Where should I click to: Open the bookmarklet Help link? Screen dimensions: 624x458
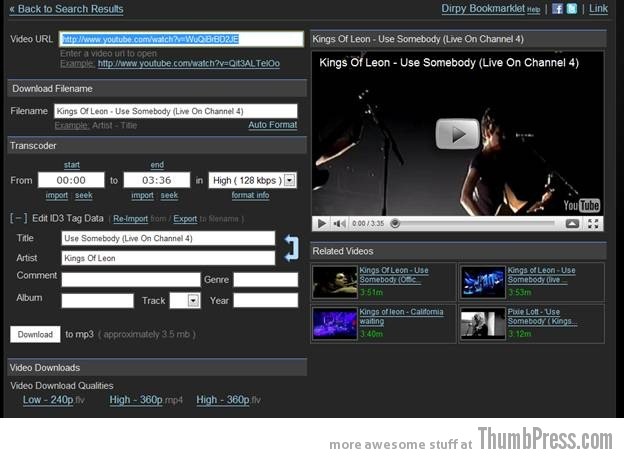(534, 10)
